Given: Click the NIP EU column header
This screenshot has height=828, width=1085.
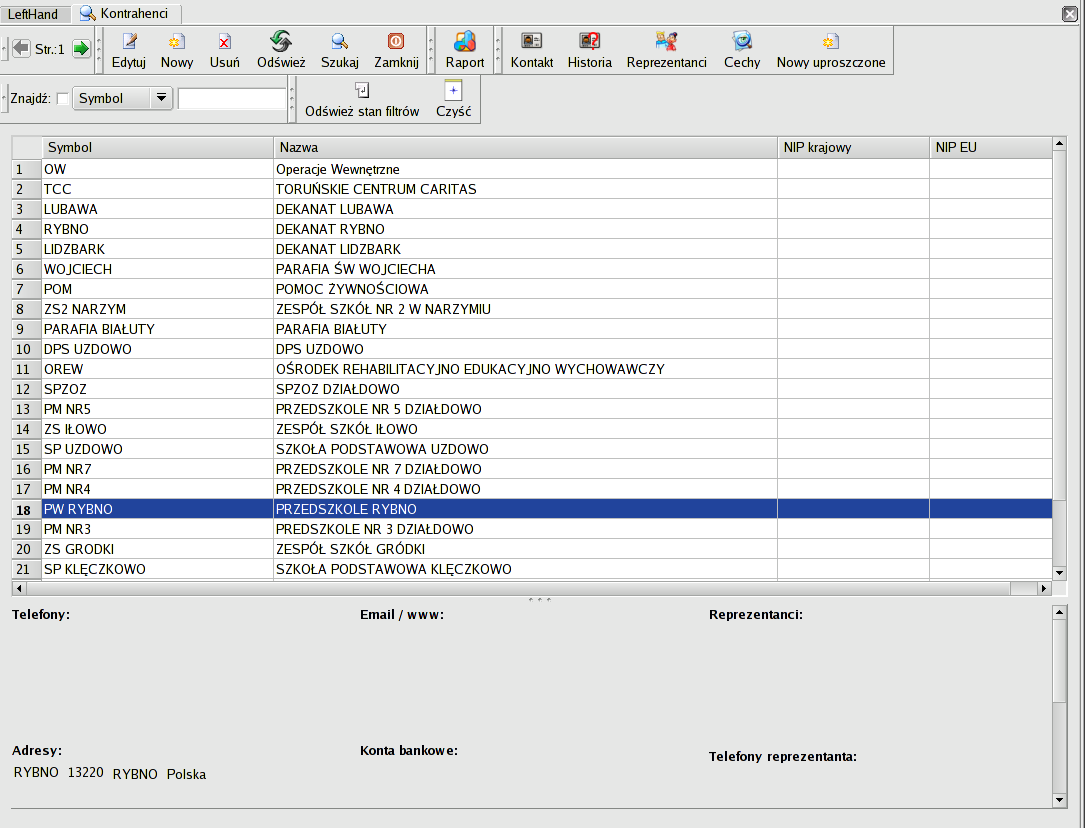Looking at the screenshot, I should coord(990,147).
